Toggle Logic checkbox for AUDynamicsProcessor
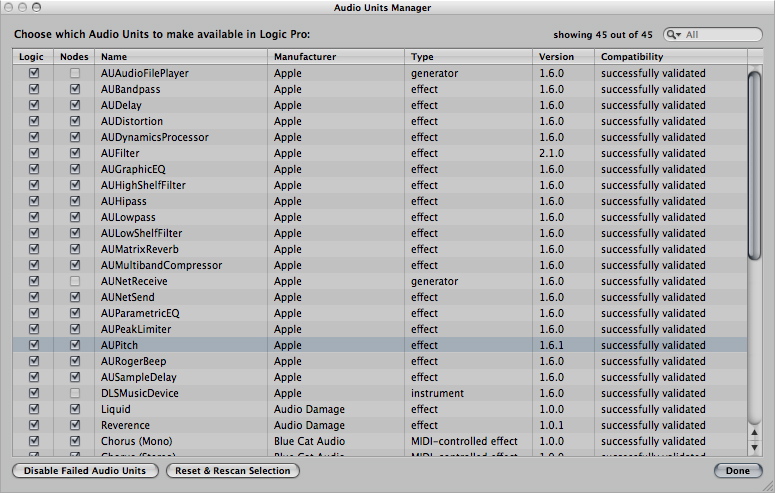Screen dimensions: 775x493 [34, 137]
